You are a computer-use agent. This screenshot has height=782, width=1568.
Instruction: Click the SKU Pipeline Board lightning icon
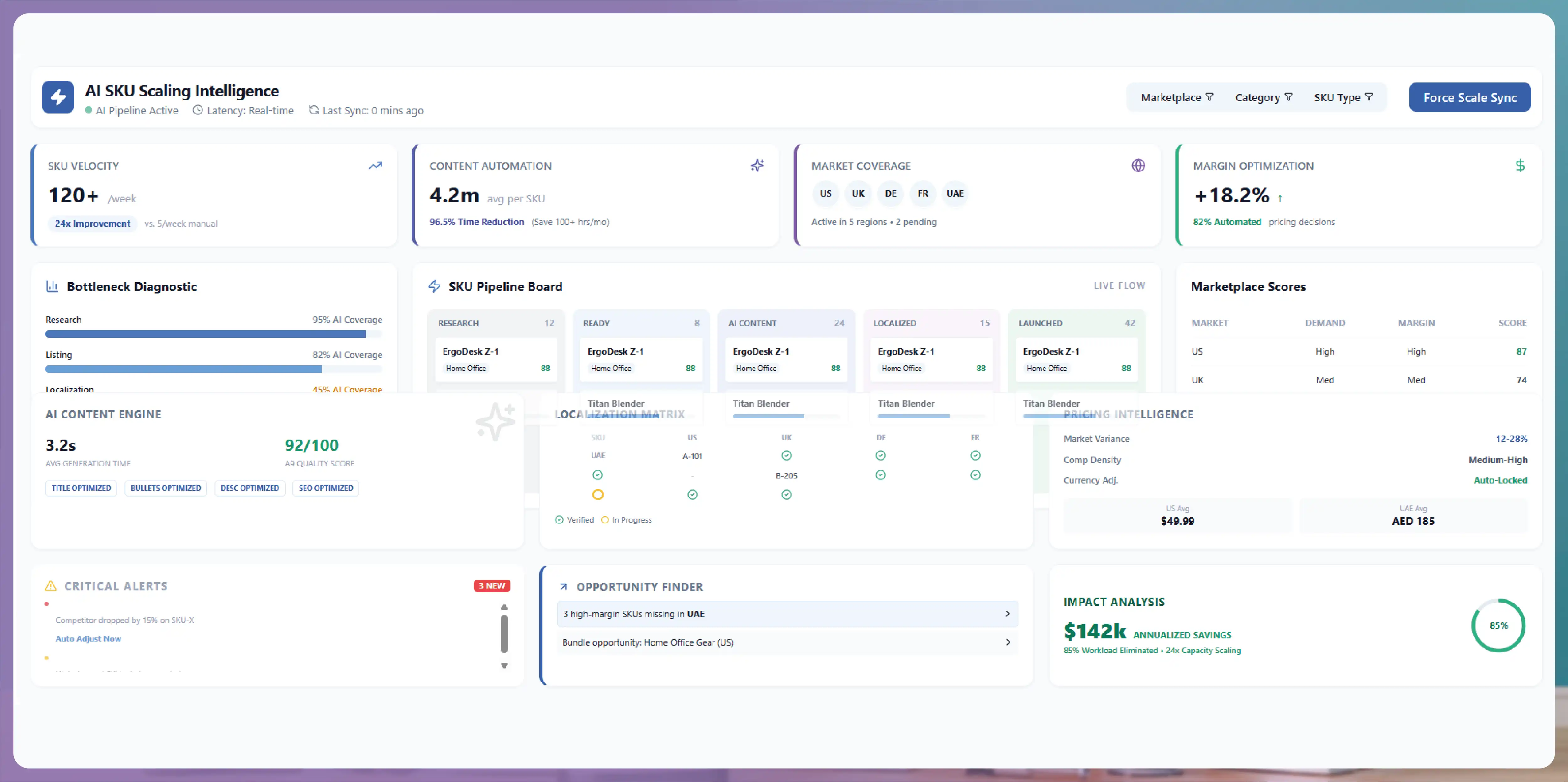pos(434,286)
